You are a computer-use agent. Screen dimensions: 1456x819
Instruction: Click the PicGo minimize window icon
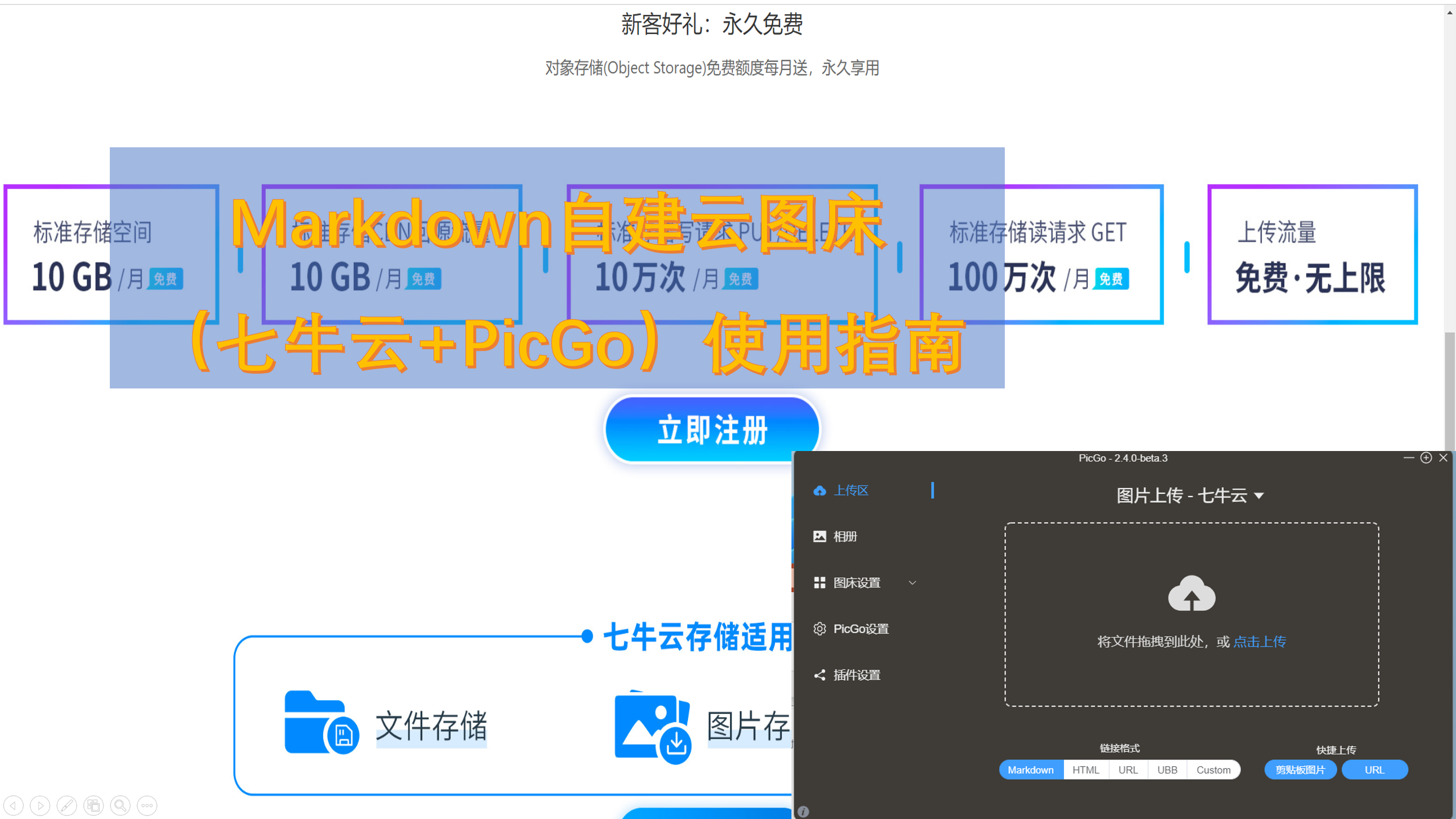click(x=1408, y=458)
